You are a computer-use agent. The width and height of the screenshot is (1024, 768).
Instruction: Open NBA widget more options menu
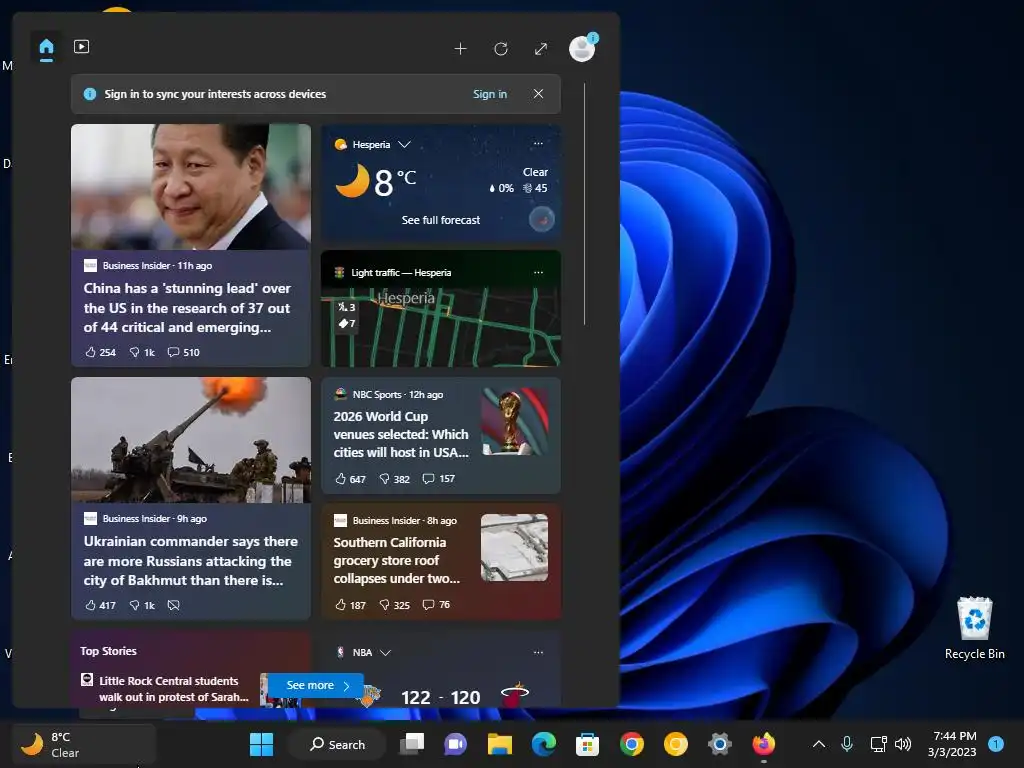538,652
